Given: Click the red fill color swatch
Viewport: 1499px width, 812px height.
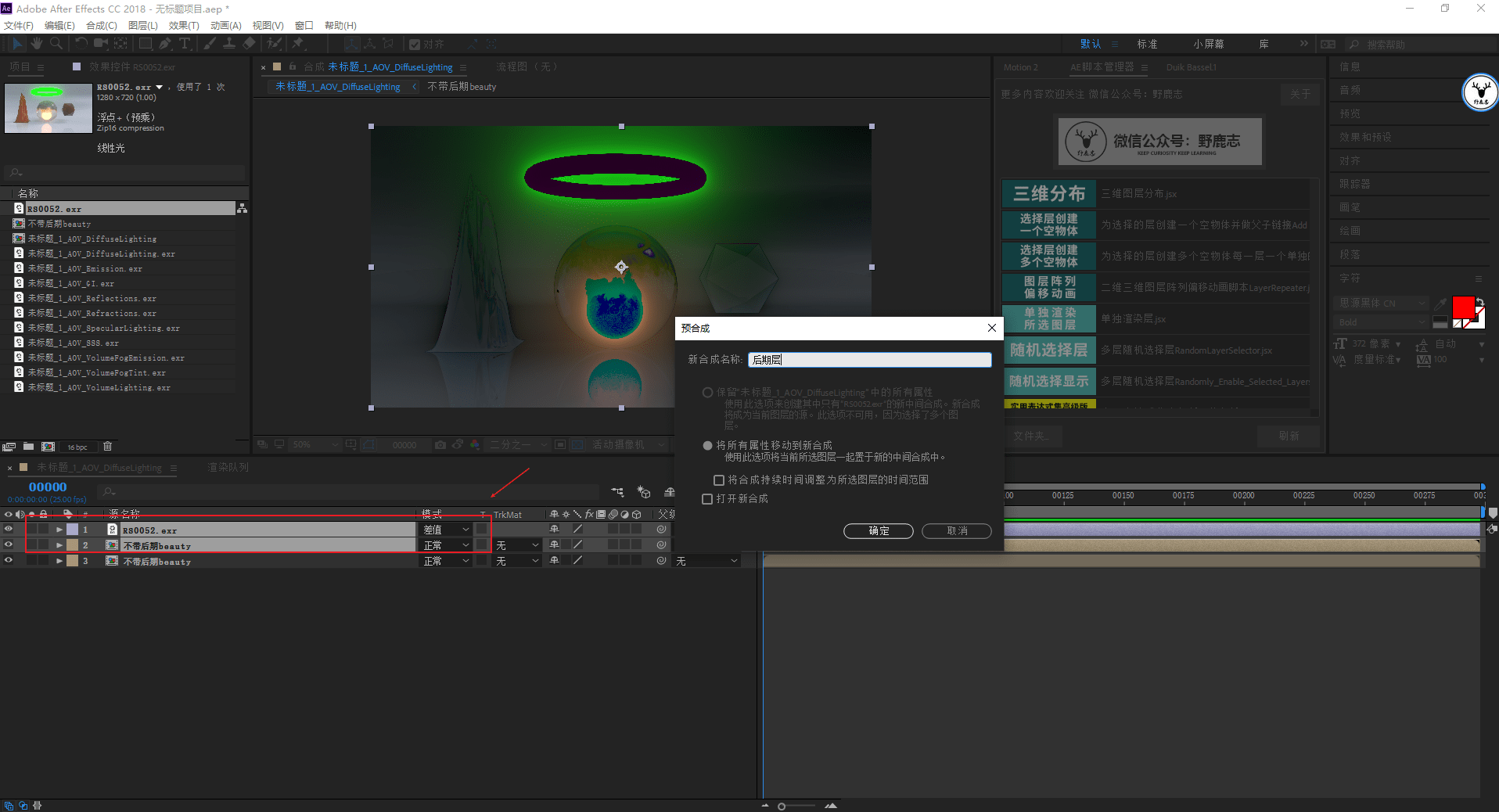Looking at the screenshot, I should coord(1462,307).
